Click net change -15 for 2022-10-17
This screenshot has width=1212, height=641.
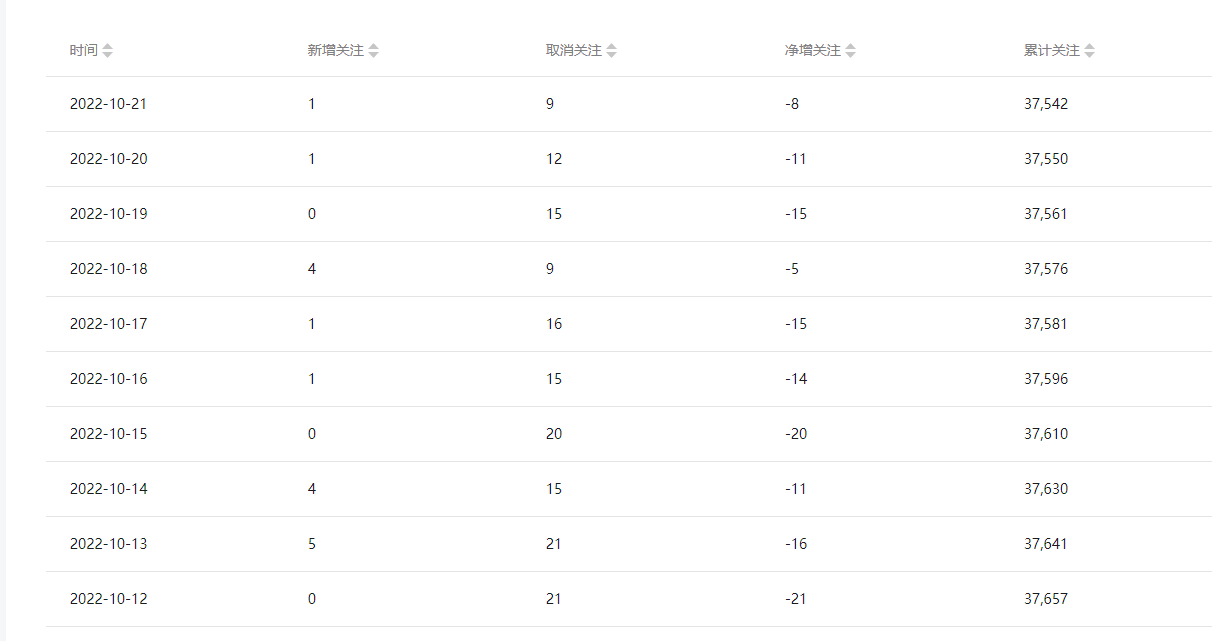pos(796,324)
